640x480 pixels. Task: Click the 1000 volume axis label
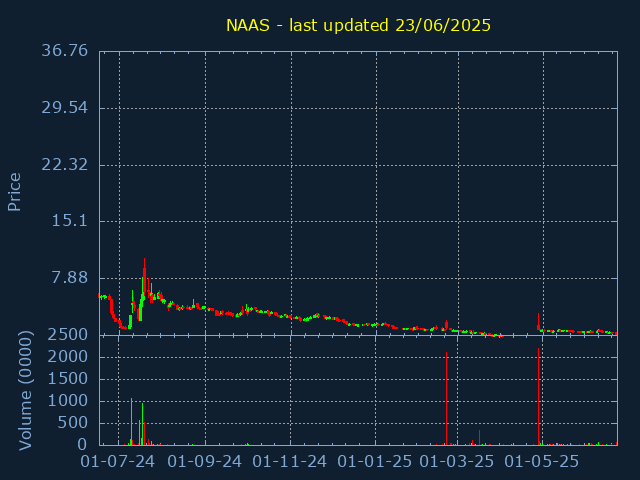coord(68,401)
